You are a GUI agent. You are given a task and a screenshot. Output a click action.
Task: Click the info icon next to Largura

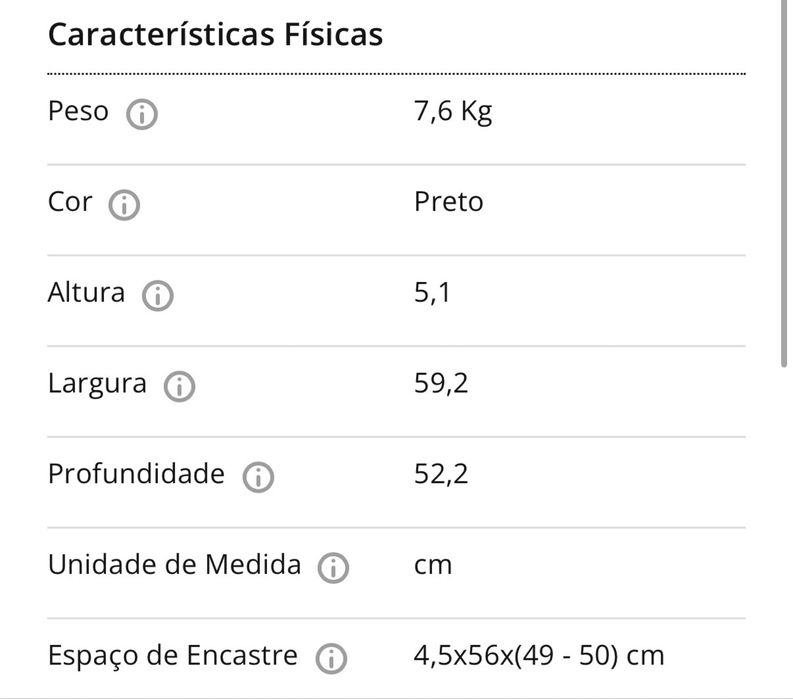coord(179,387)
